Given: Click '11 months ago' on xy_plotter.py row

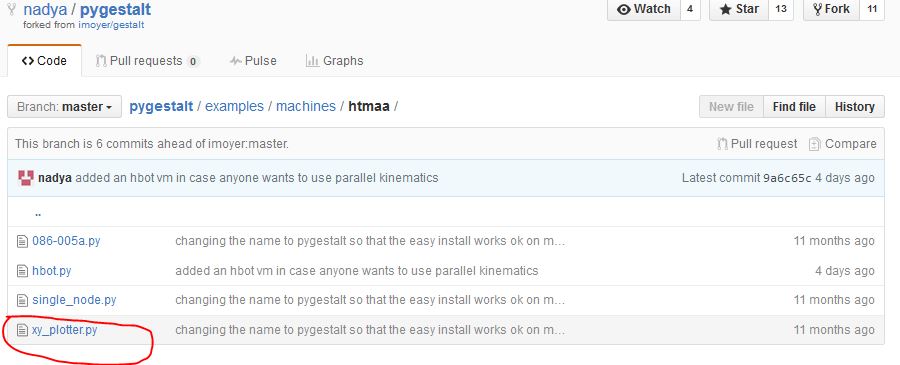Looking at the screenshot, I should click(834, 330).
